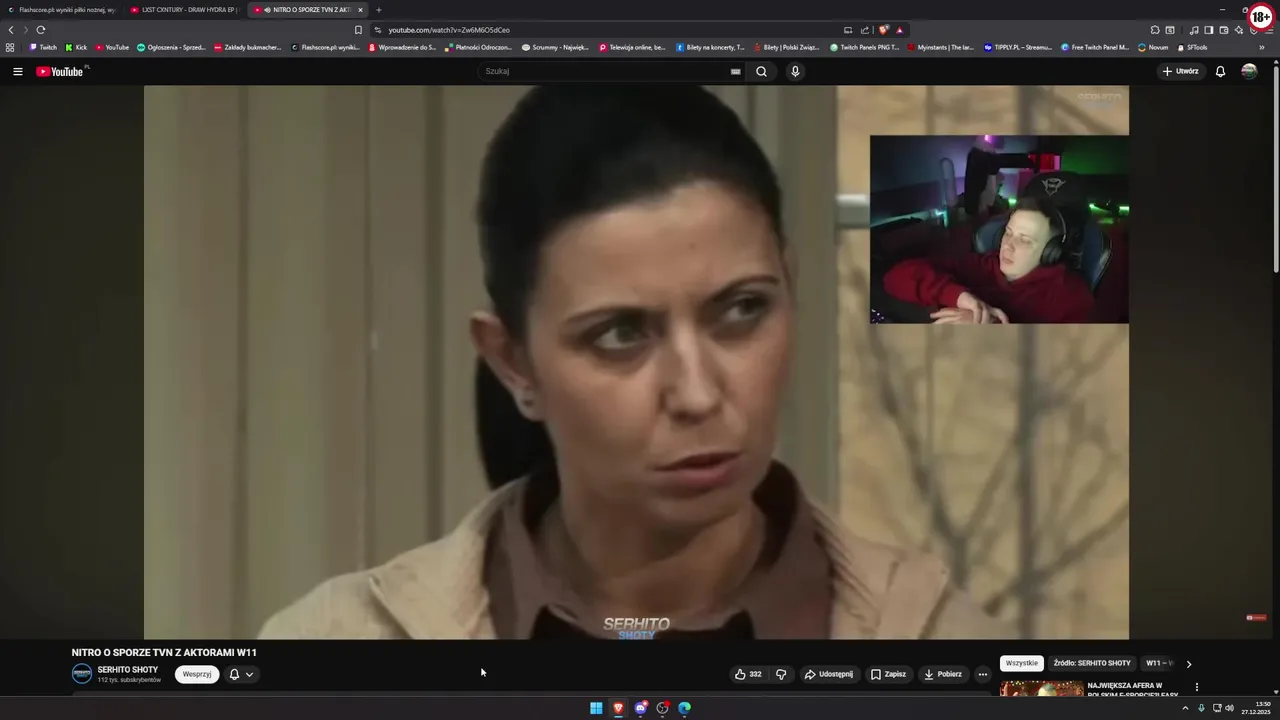The image size is (1280, 720).
Task: Click the Wesprzyj button
Action: (x=197, y=674)
